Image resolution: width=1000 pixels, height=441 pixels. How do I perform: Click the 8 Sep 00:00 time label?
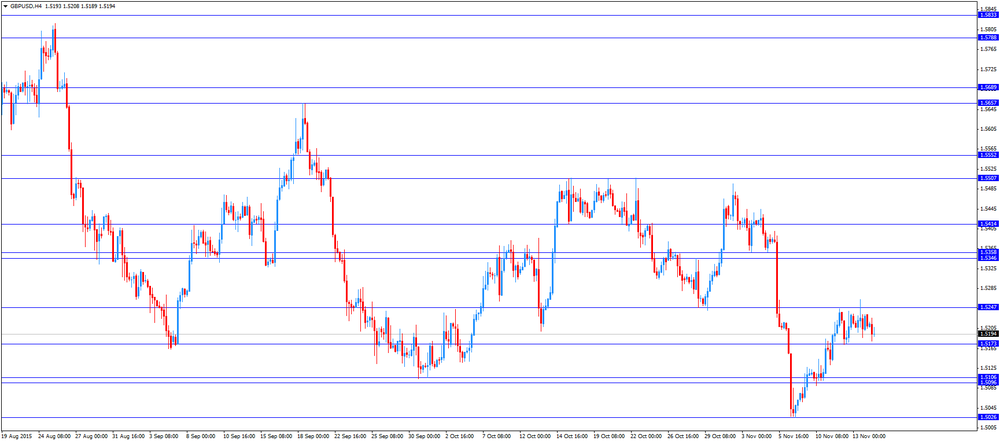(x=201, y=437)
